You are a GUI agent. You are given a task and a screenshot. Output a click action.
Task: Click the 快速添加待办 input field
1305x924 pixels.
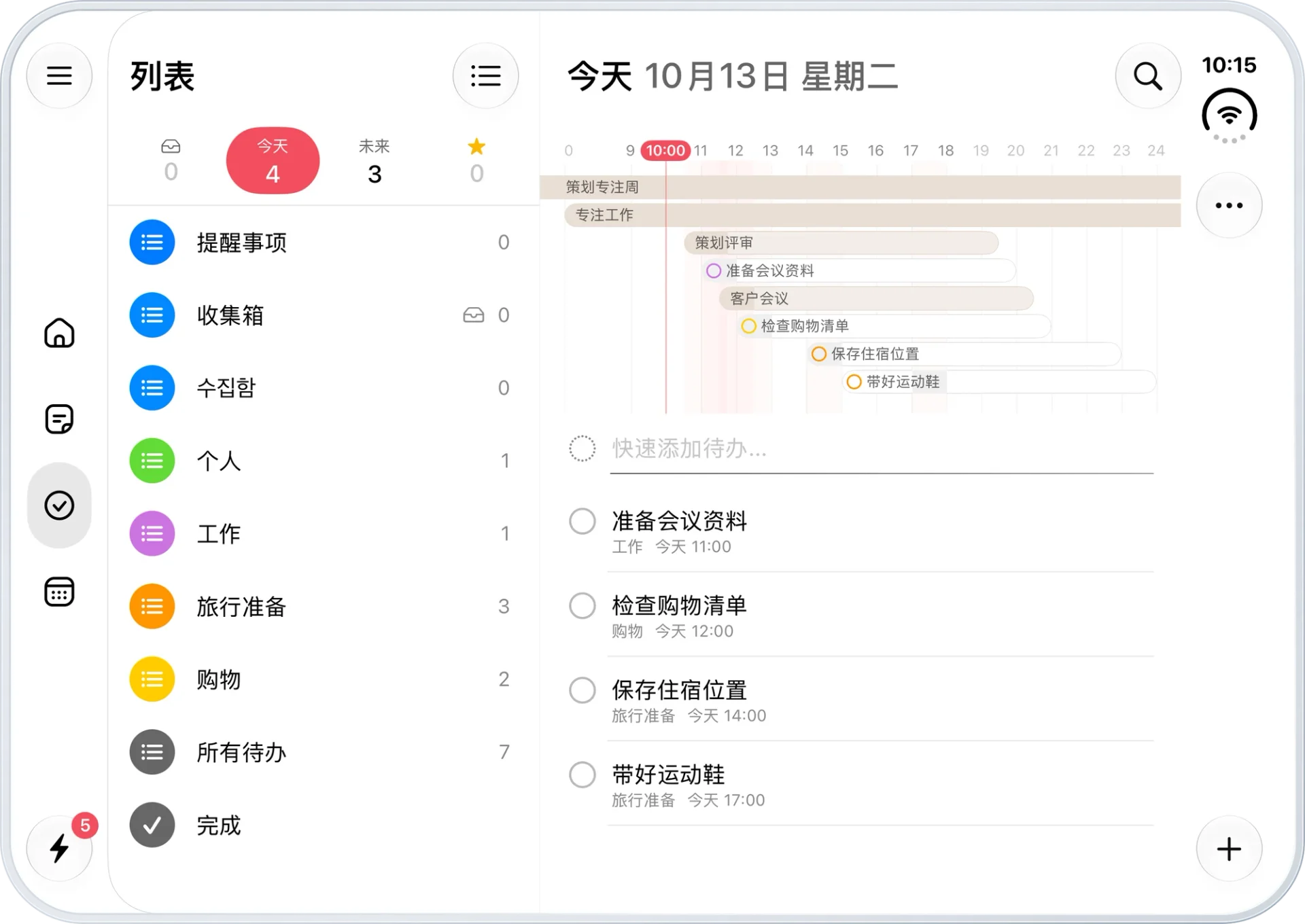[882, 448]
